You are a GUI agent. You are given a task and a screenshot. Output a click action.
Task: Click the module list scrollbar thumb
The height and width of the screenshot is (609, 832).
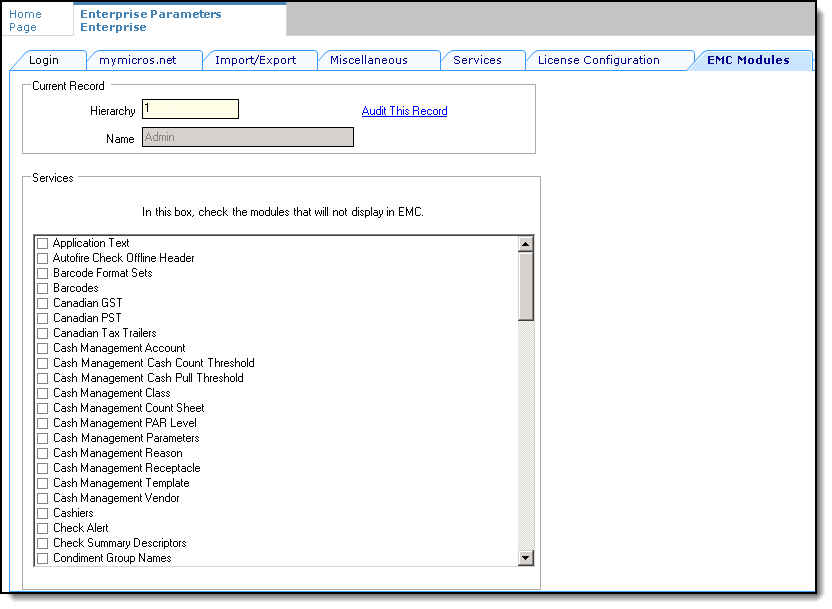click(x=525, y=286)
